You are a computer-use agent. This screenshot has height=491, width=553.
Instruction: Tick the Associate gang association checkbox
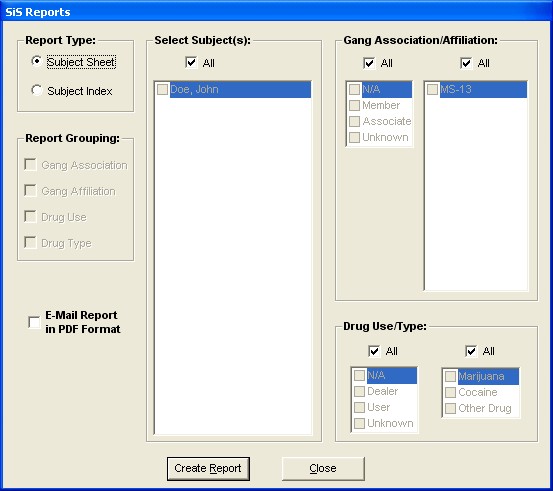coord(354,121)
